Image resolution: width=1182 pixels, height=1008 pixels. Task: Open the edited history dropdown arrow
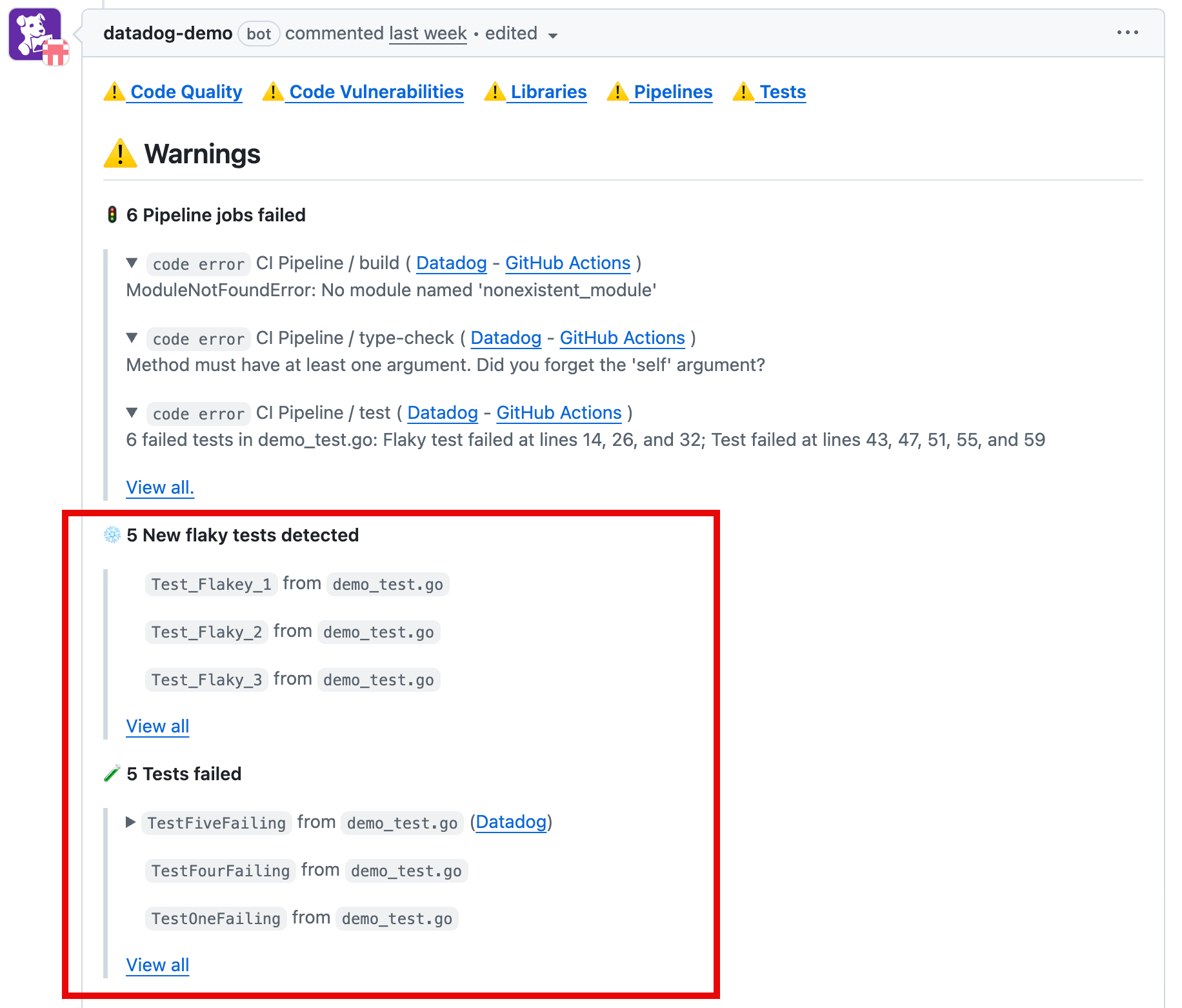(552, 35)
